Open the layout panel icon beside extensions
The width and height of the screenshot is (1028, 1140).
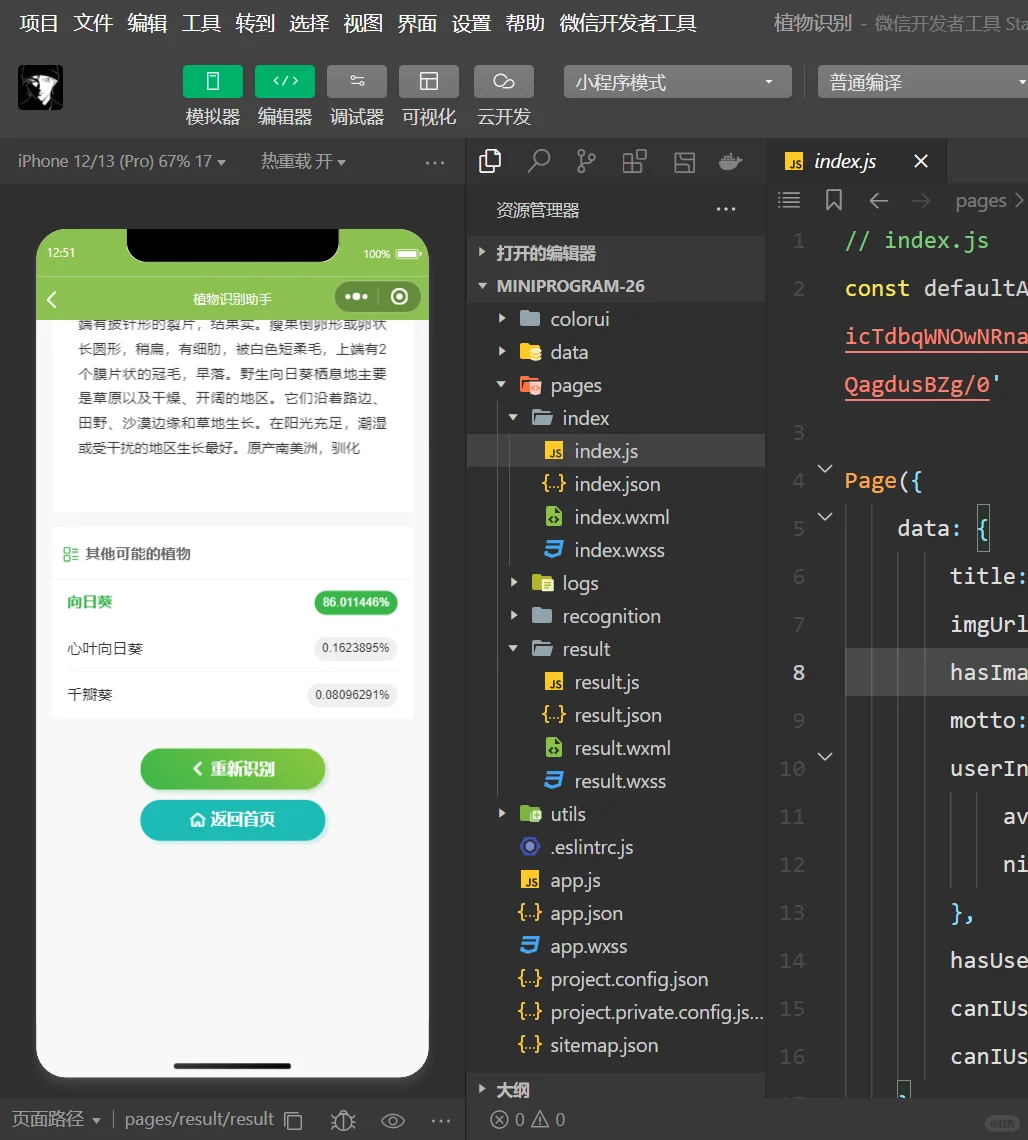point(684,162)
